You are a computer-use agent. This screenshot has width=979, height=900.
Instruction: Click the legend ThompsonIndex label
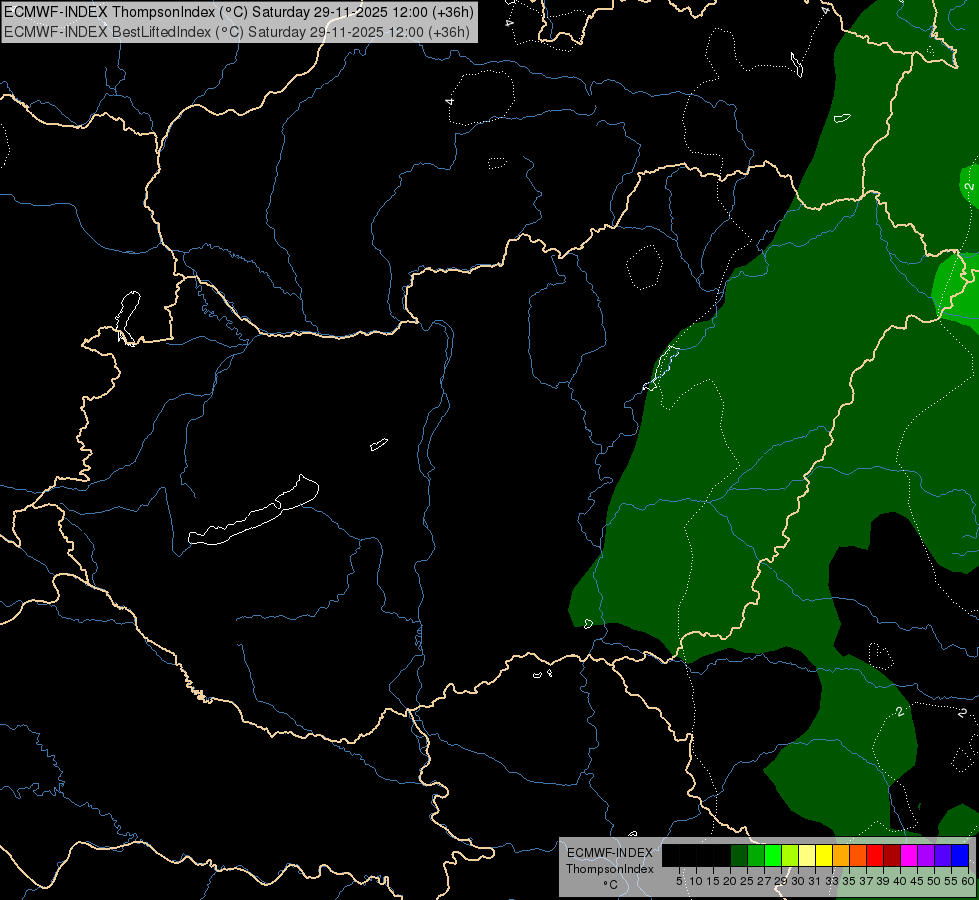[x=609, y=869]
